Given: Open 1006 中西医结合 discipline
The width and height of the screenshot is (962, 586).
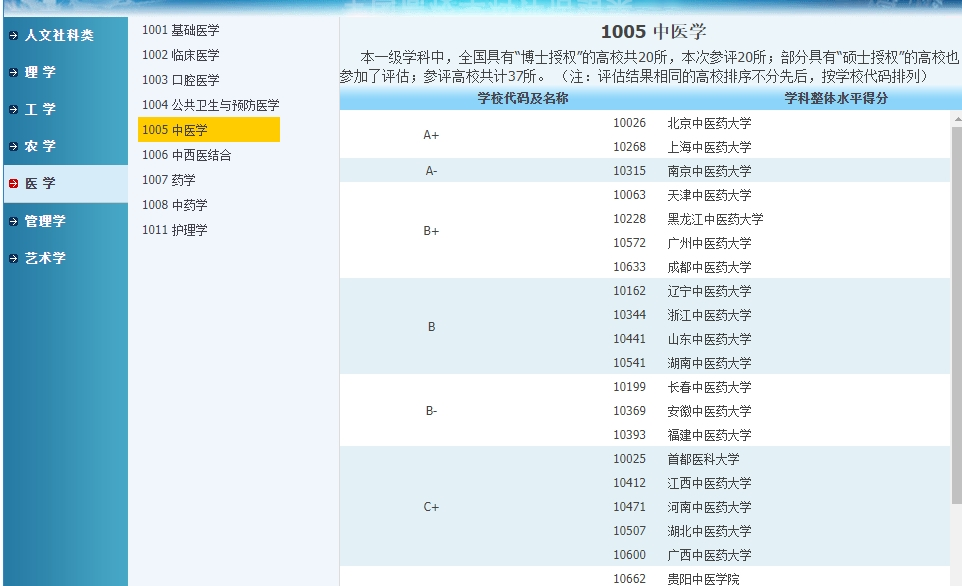Looking at the screenshot, I should (187, 155).
